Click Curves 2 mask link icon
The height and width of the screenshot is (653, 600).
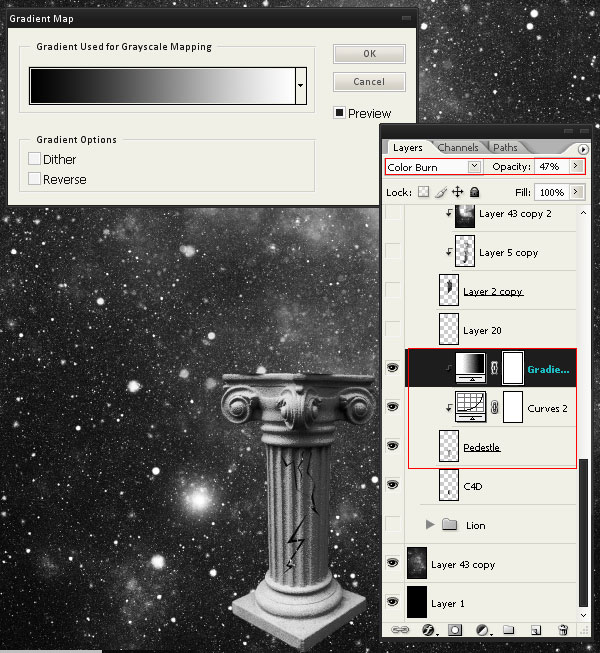494,407
